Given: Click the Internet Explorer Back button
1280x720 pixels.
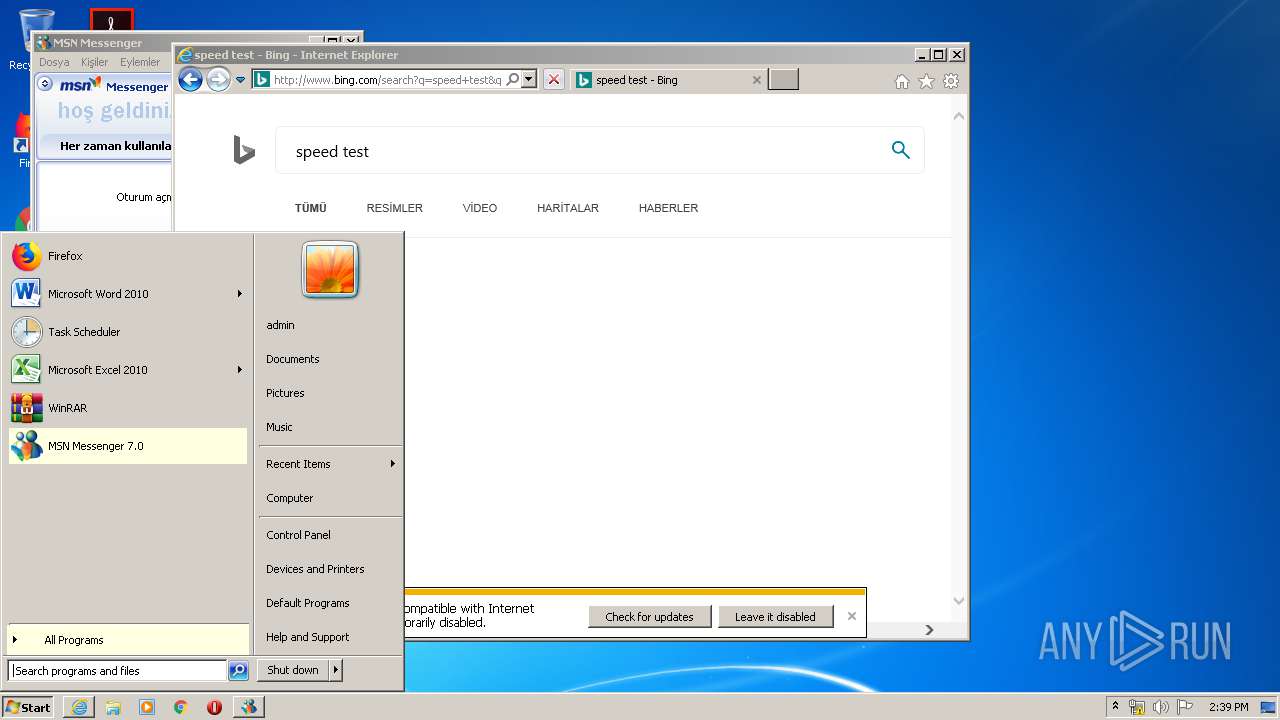Looking at the screenshot, I should tap(190, 80).
